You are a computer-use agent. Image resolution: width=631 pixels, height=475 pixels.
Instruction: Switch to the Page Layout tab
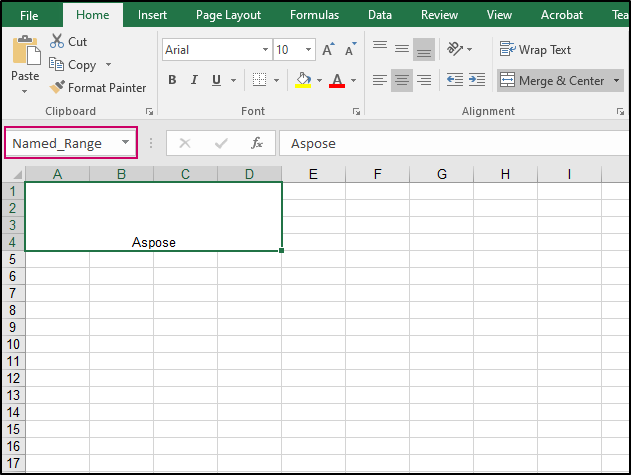pos(228,15)
